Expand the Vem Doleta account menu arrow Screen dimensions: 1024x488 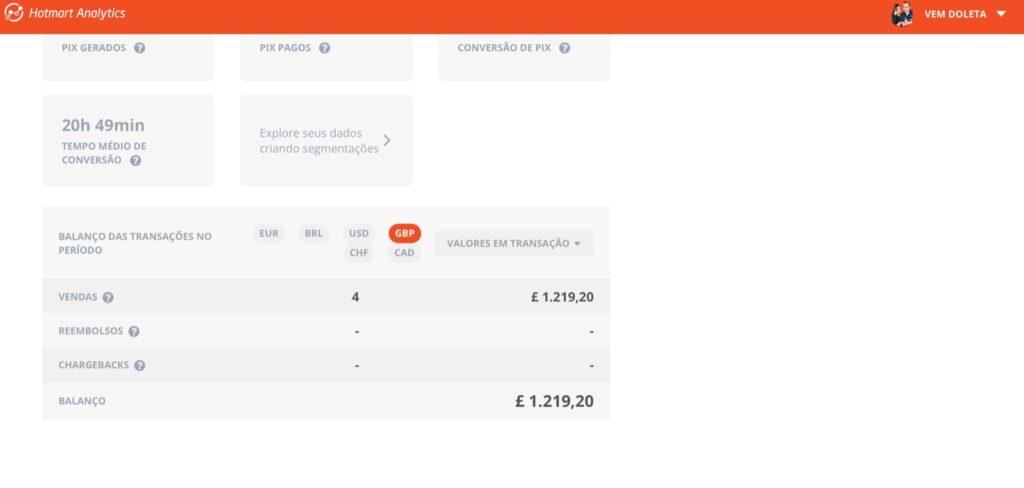(1001, 14)
